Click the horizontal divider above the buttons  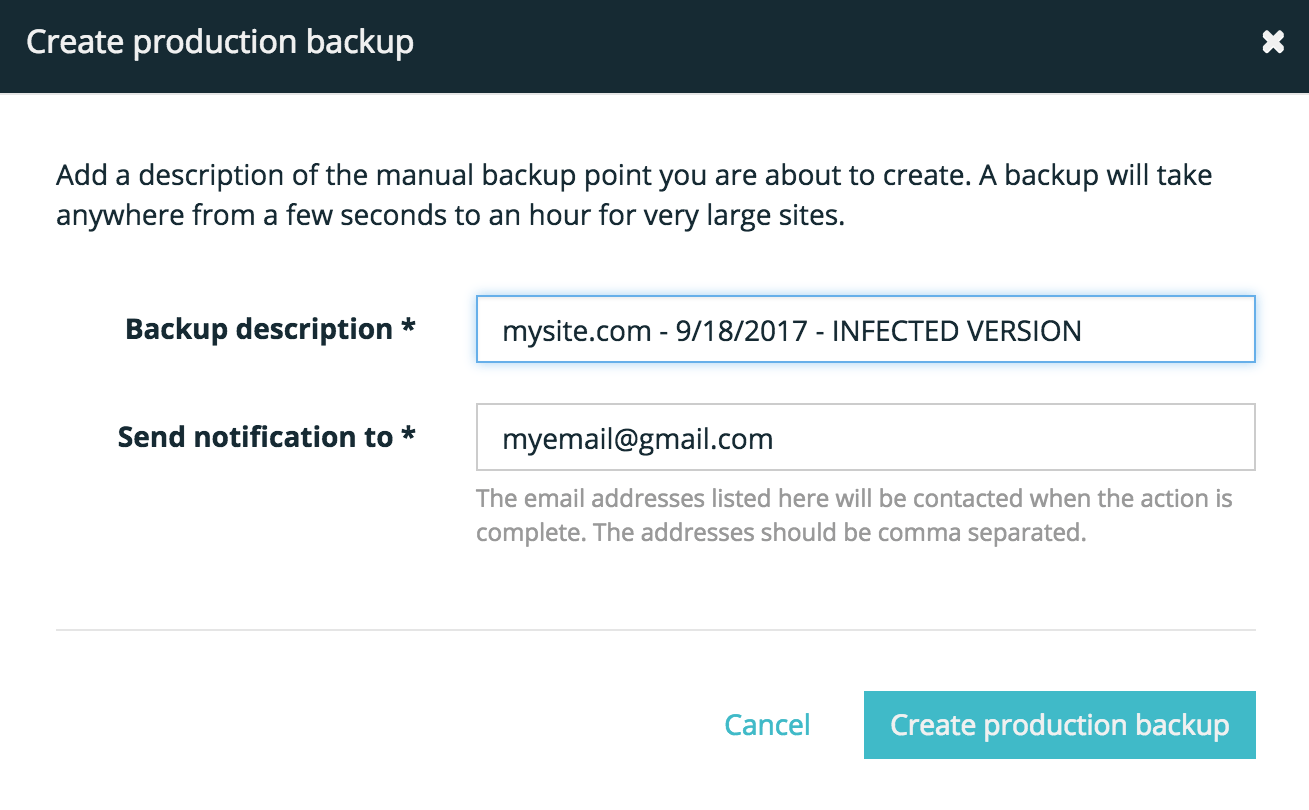(x=655, y=630)
